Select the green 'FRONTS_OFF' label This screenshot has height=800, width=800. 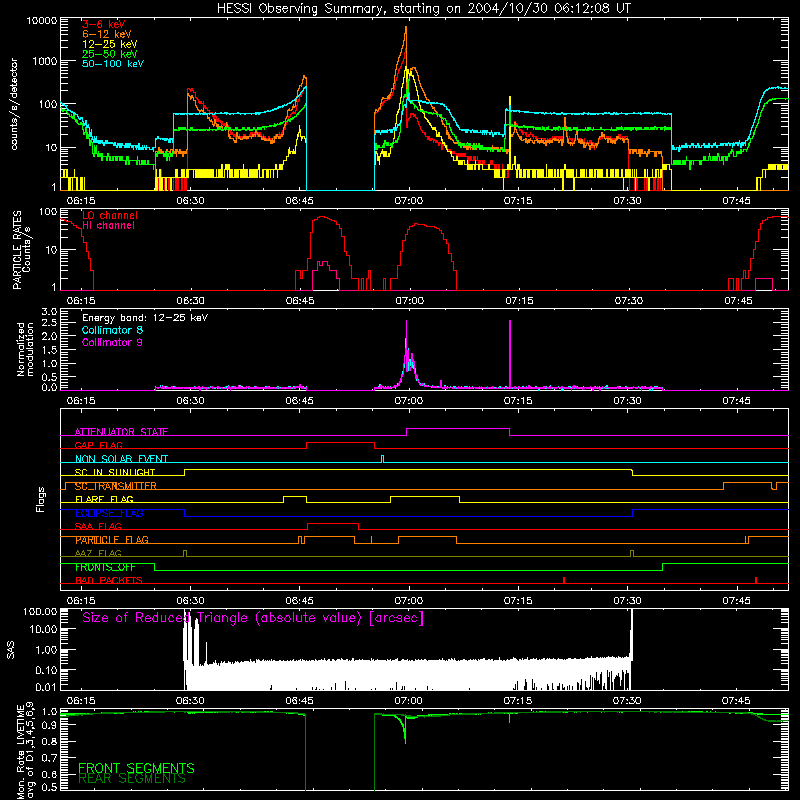(x=105, y=567)
